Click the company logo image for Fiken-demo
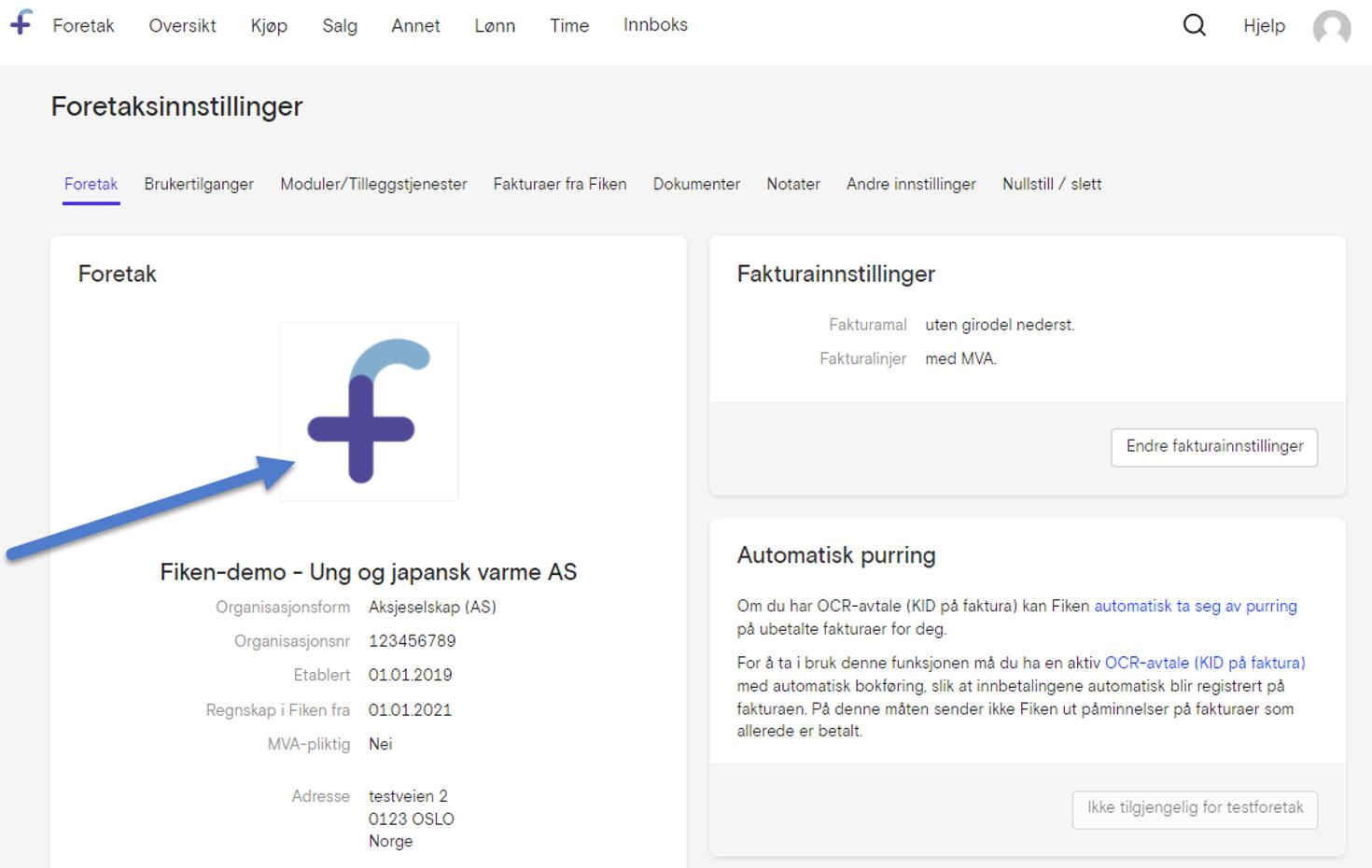 [368, 411]
